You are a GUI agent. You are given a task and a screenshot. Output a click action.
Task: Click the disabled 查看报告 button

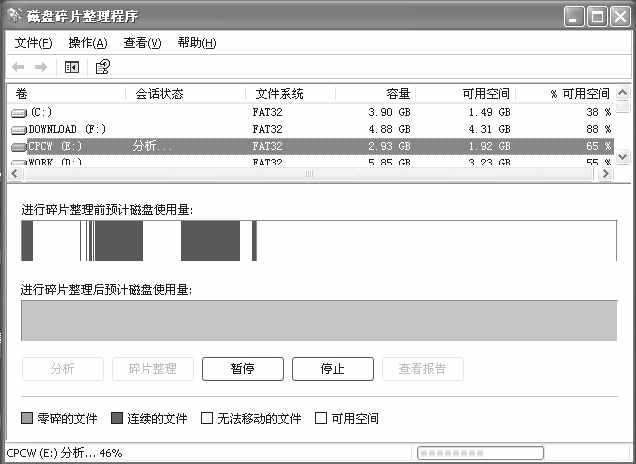pos(423,369)
